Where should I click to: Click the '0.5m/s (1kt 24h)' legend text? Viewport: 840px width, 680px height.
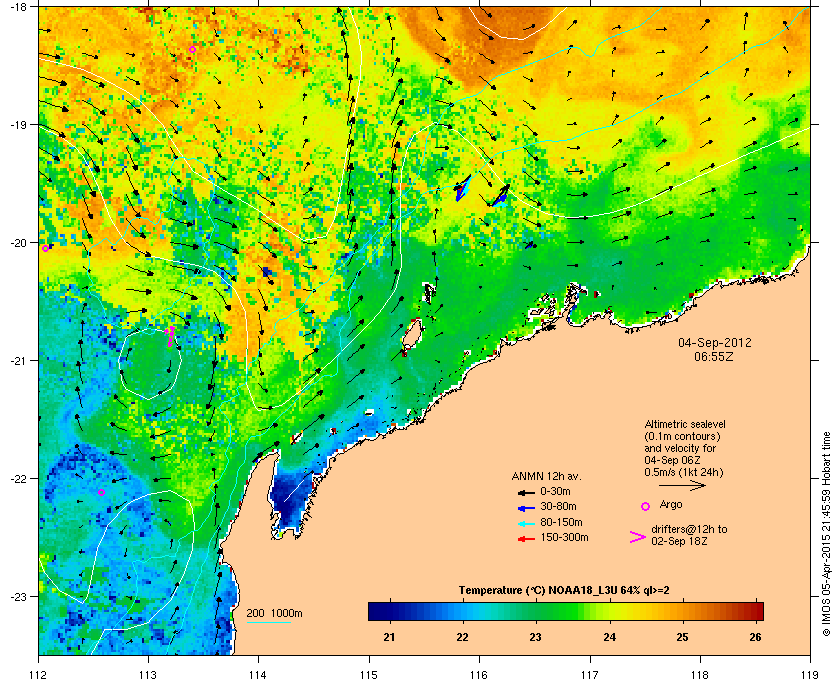pyautogui.click(x=684, y=473)
